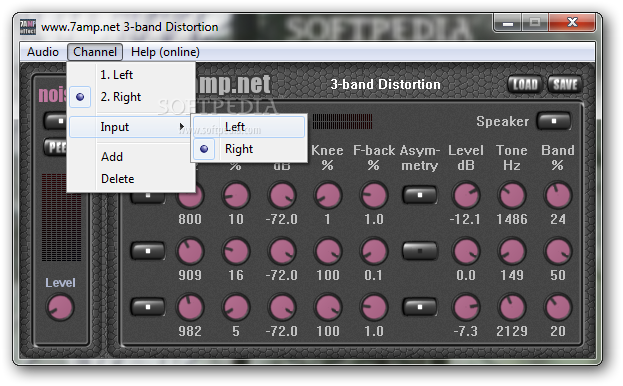Viewport: 623px width, 386px height.
Task: Click the noise Level knob on left panel
Action: click(60, 307)
